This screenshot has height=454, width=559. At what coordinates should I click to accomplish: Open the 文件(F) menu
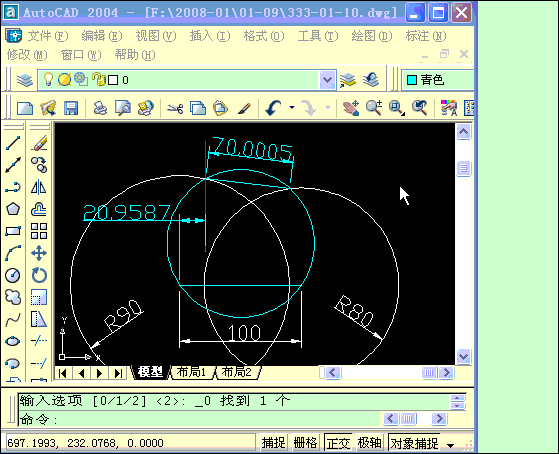click(x=48, y=36)
